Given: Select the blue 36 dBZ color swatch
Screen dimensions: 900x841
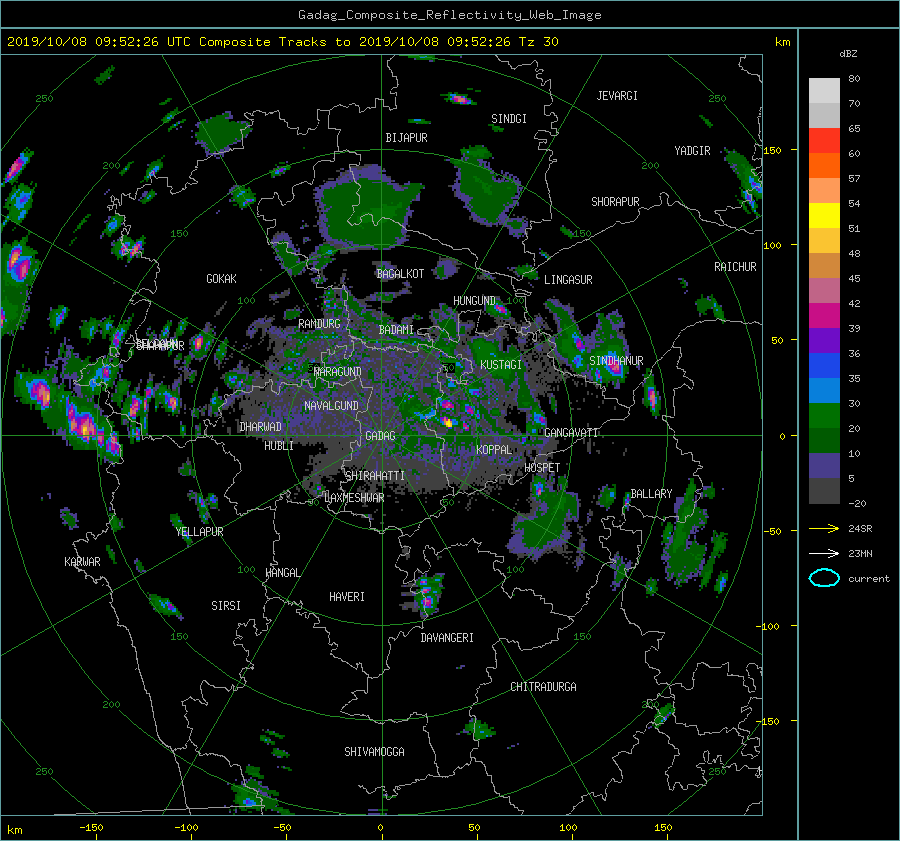Looking at the screenshot, I should pos(824,366).
